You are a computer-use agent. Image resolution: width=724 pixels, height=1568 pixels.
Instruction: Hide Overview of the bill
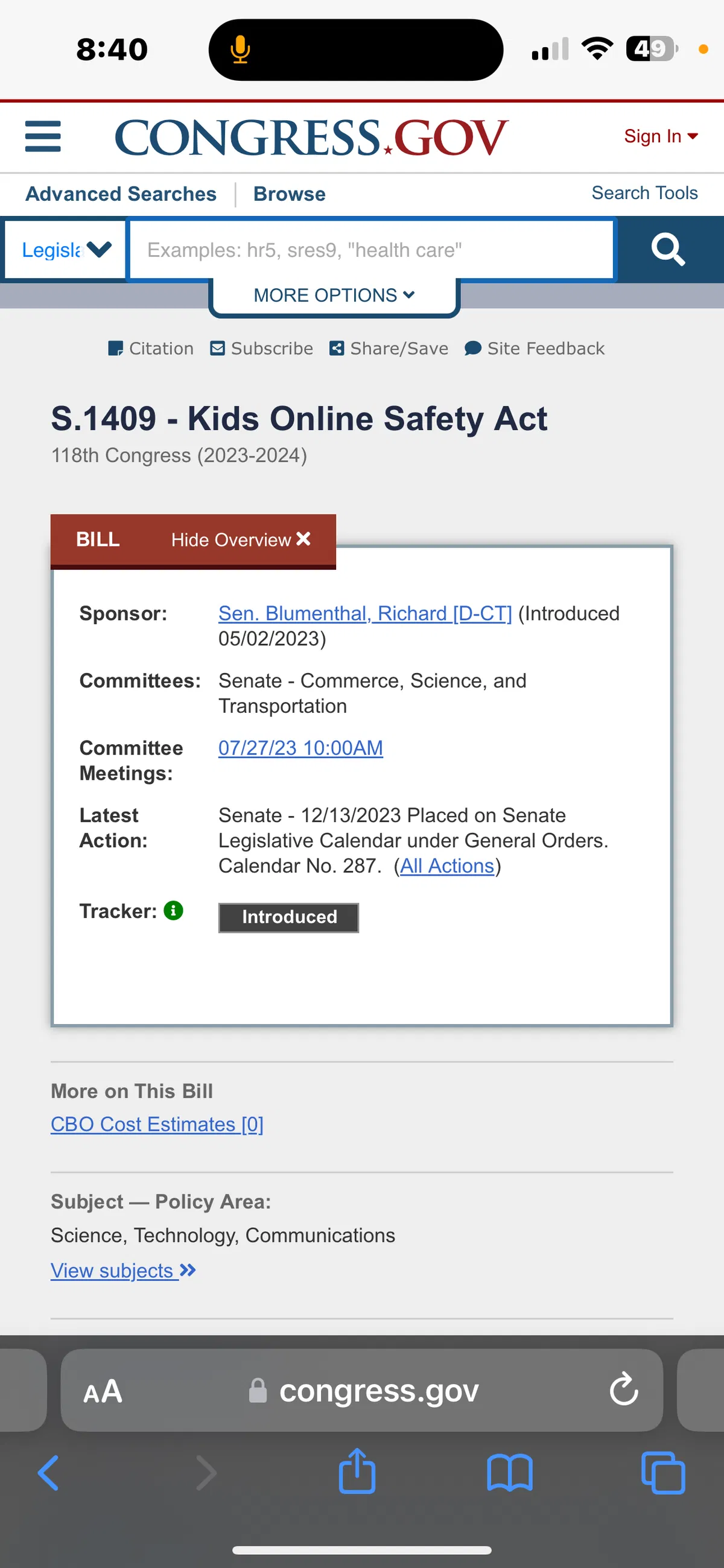pyautogui.click(x=241, y=540)
